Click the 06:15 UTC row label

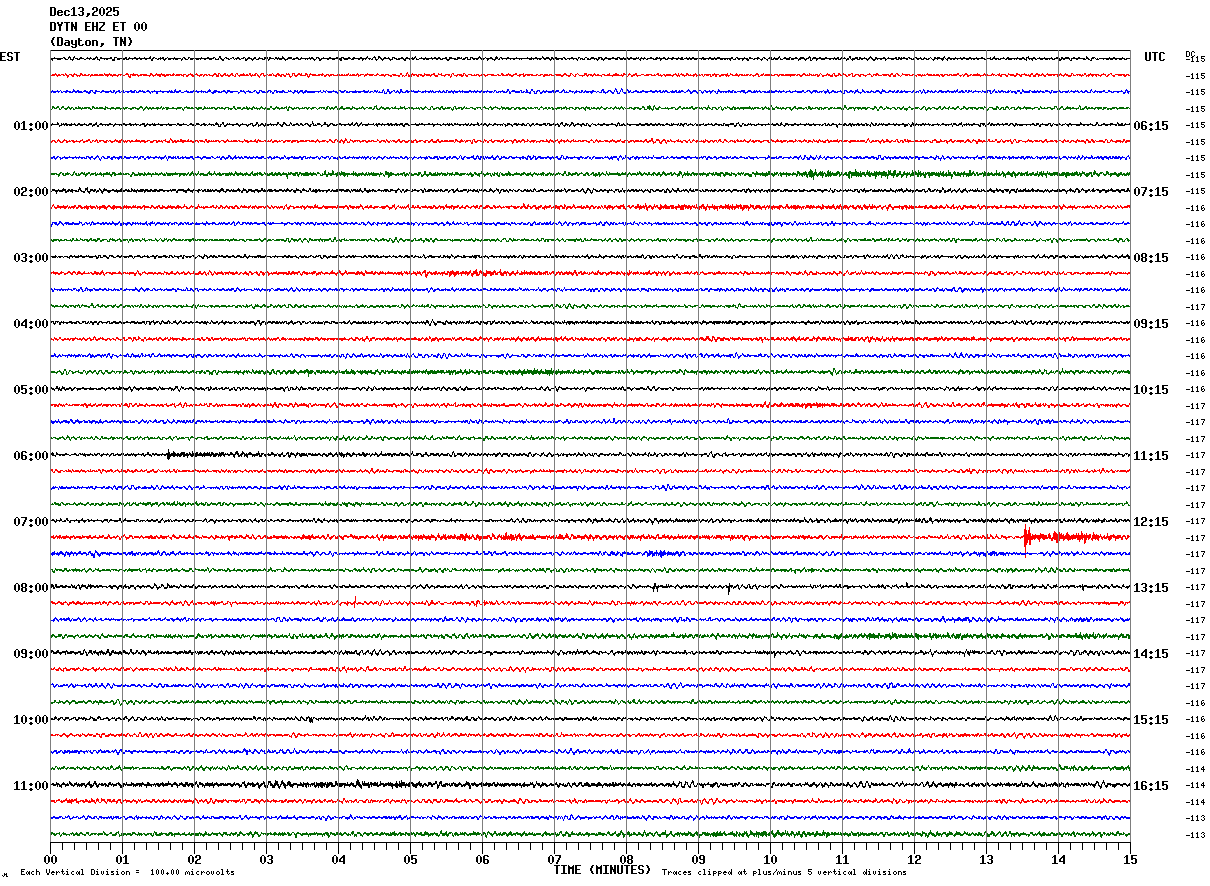coord(1151,126)
